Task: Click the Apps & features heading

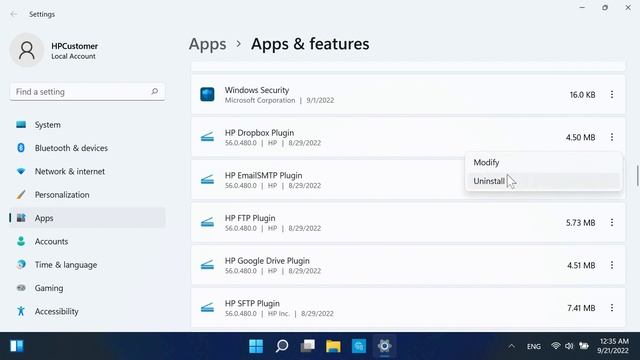Action: [x=310, y=44]
